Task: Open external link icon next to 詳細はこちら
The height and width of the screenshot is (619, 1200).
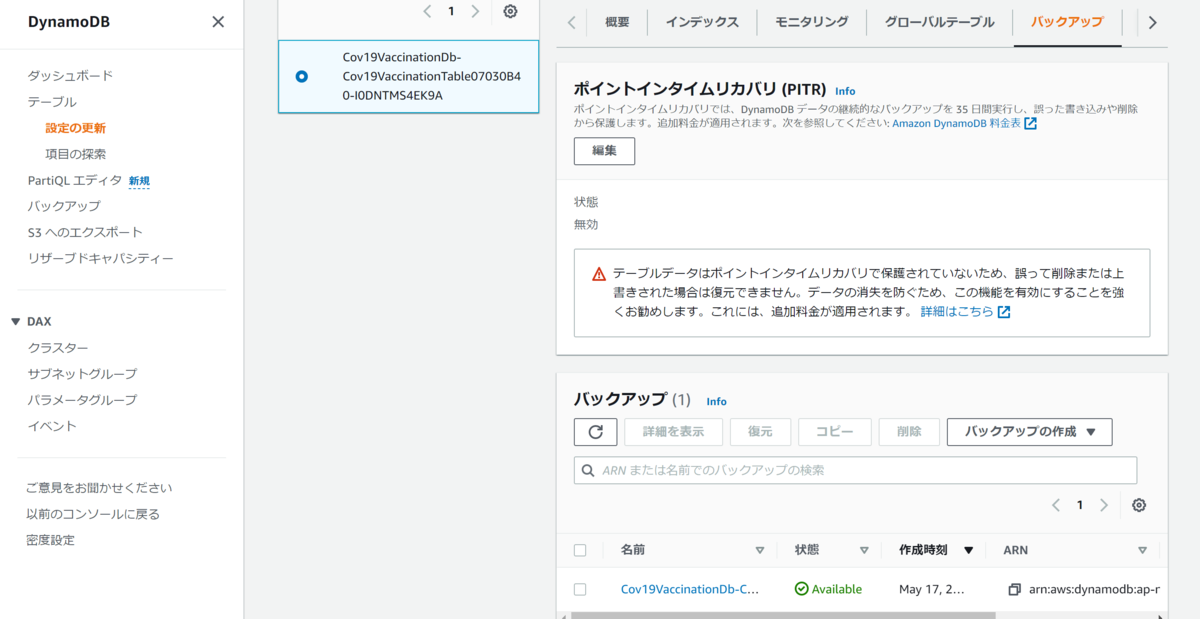Action: coord(1004,312)
